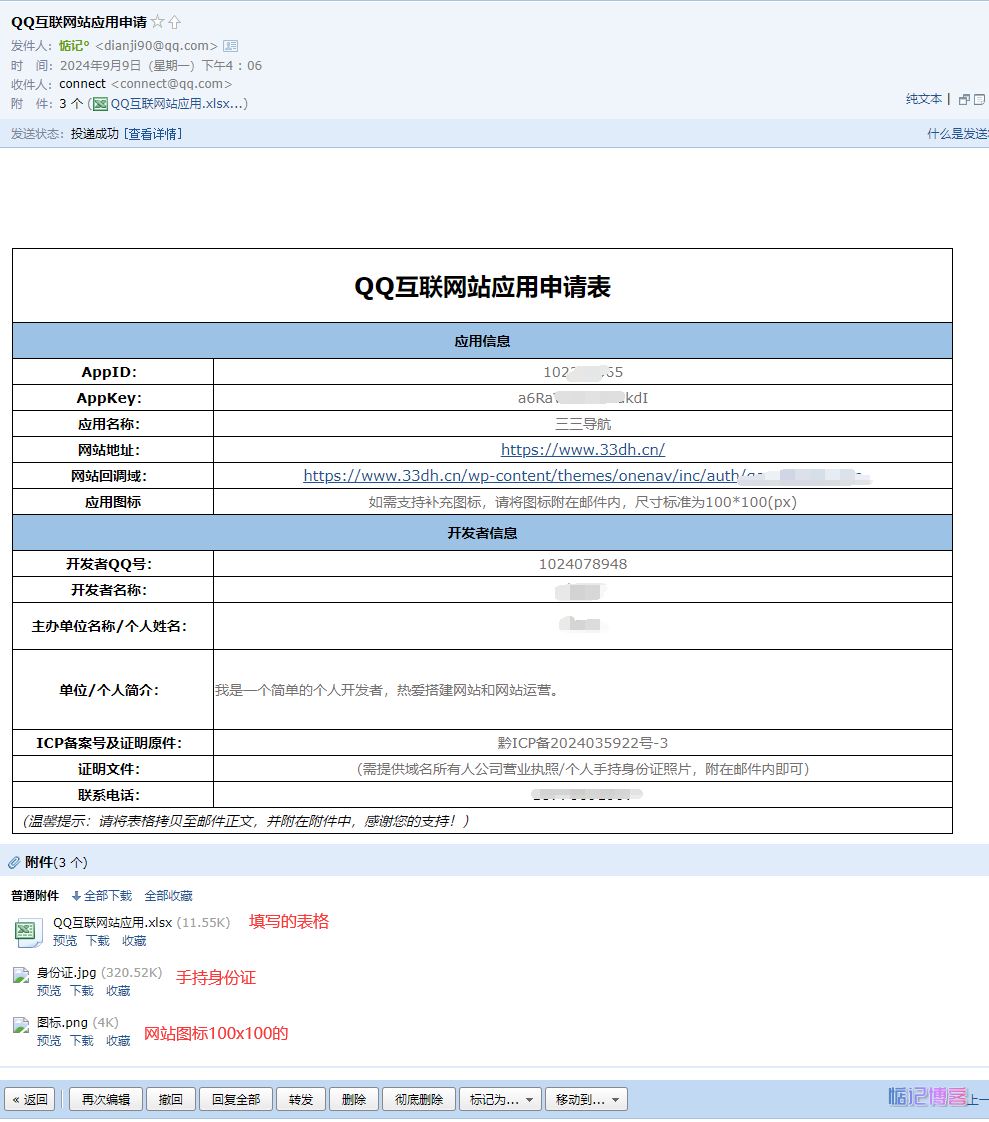The width and height of the screenshot is (989, 1122).
Task: Click the QQ互联网站应用申请表 table title
Action: (482, 287)
